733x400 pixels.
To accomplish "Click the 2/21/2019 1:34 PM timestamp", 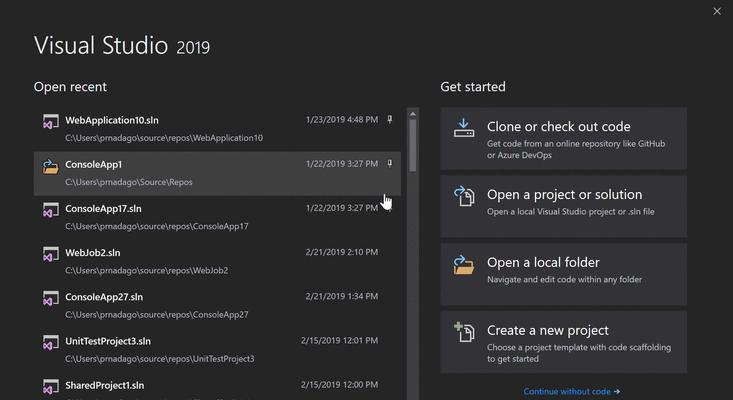I will click(342, 296).
